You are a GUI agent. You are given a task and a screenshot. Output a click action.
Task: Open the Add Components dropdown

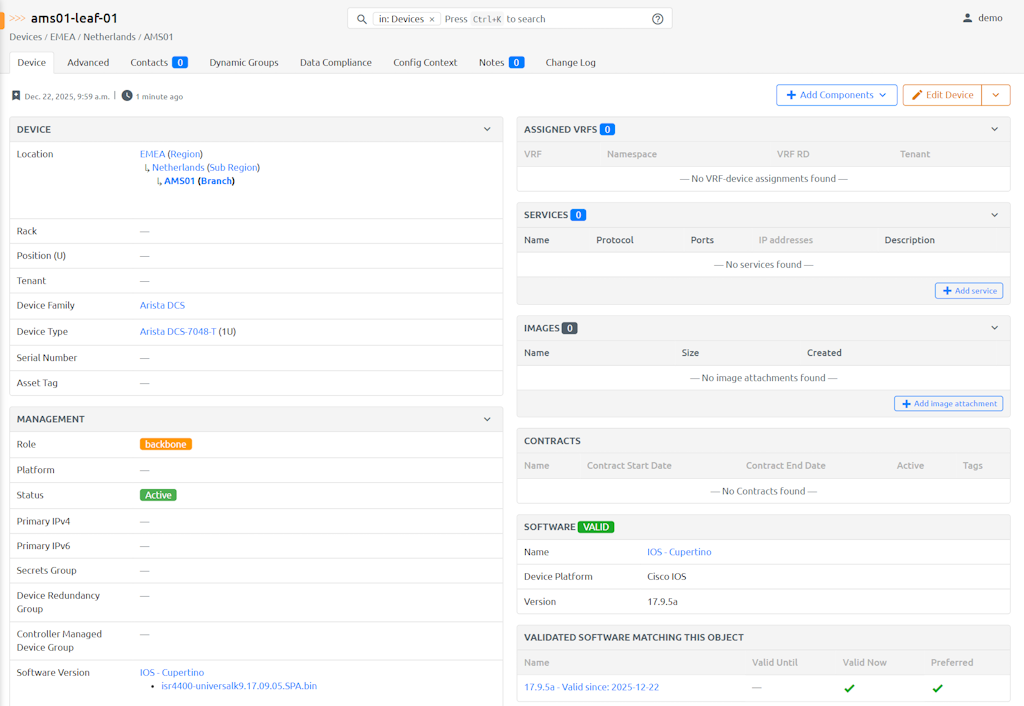click(x=836, y=95)
